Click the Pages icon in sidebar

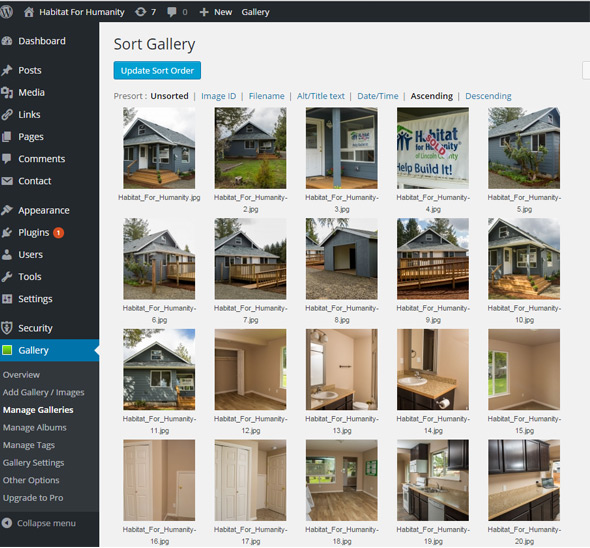(7, 137)
